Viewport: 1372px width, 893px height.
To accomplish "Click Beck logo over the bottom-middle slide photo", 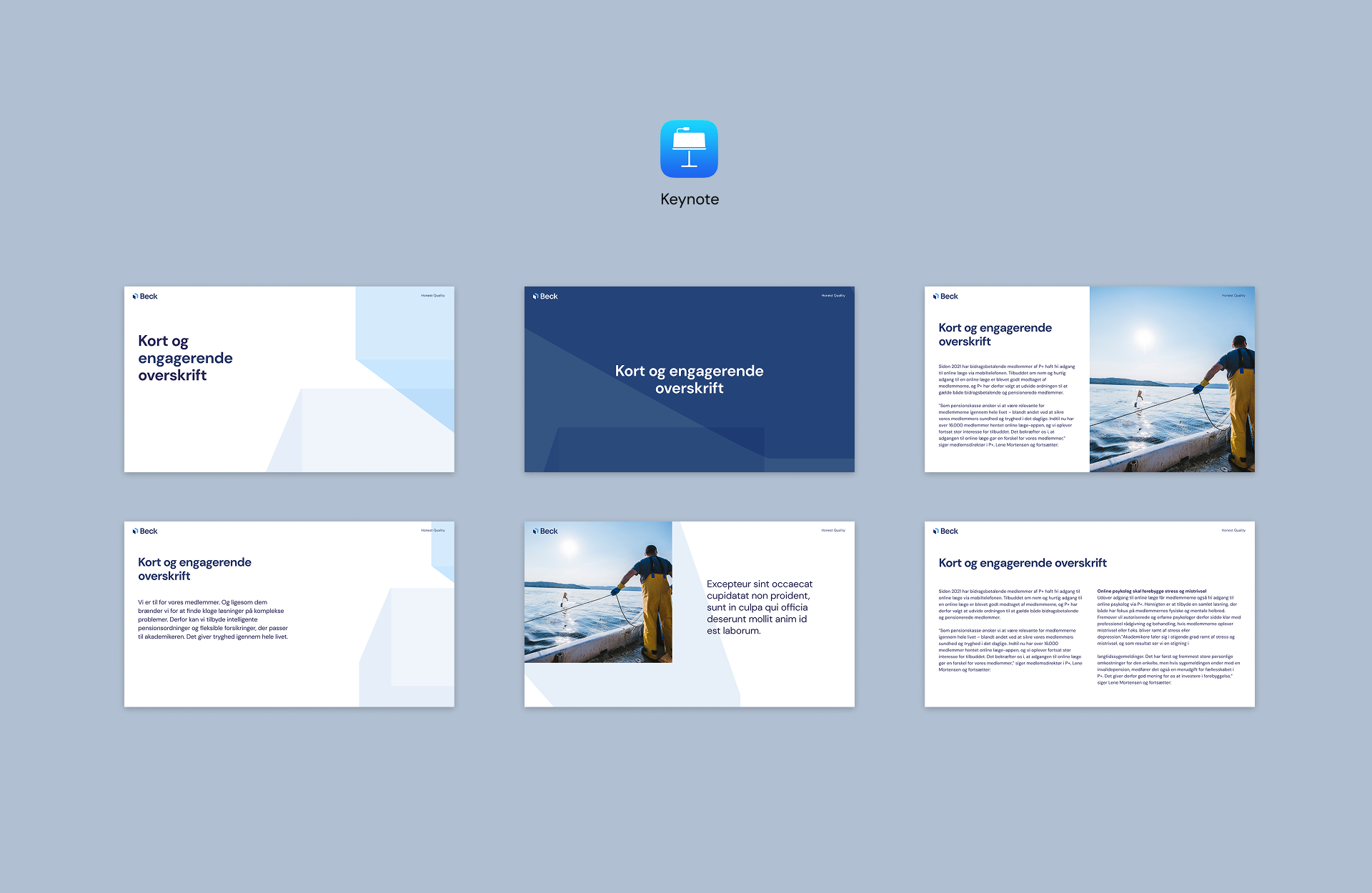I will tap(545, 531).
